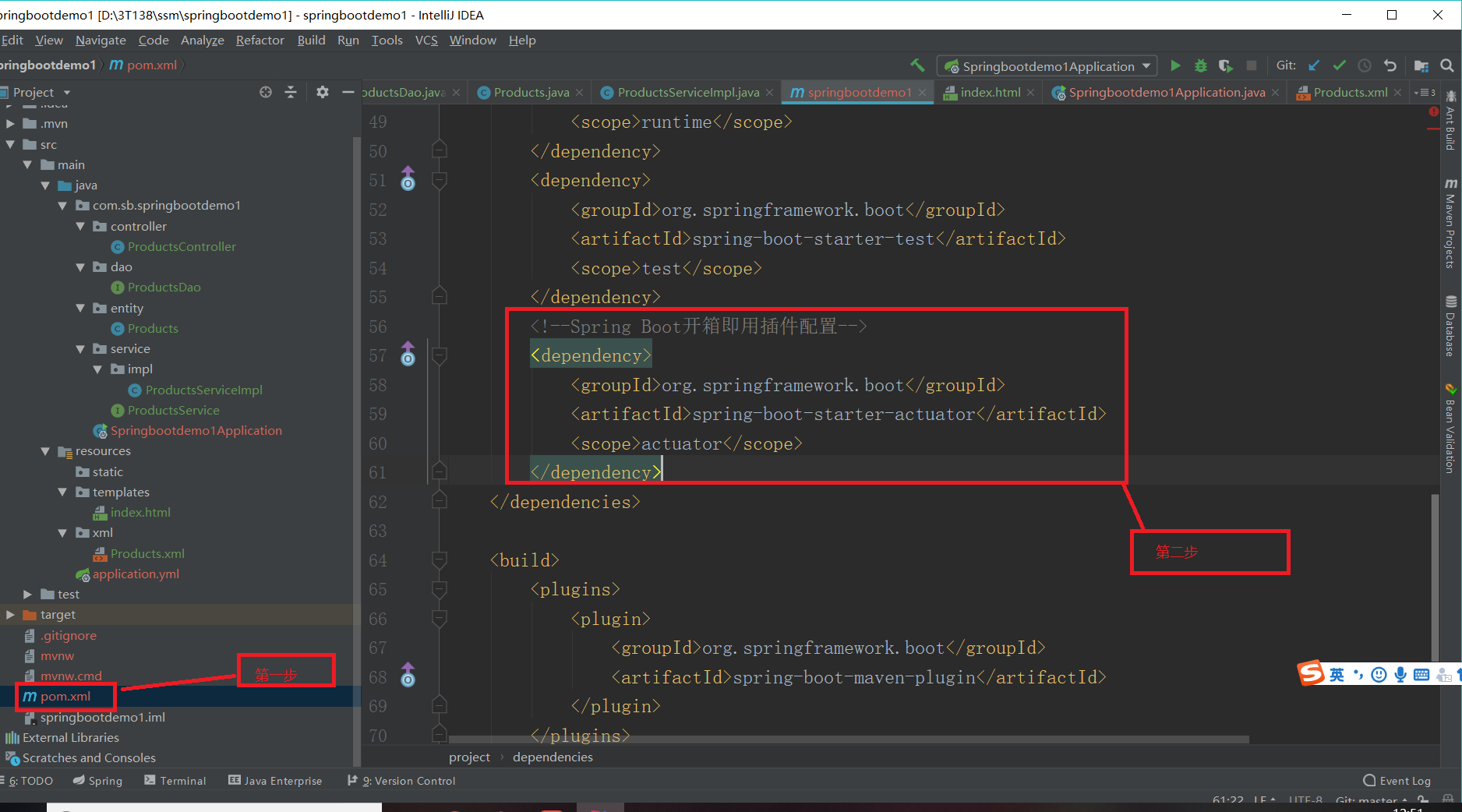Open the Maven Projects side panel

1450,223
